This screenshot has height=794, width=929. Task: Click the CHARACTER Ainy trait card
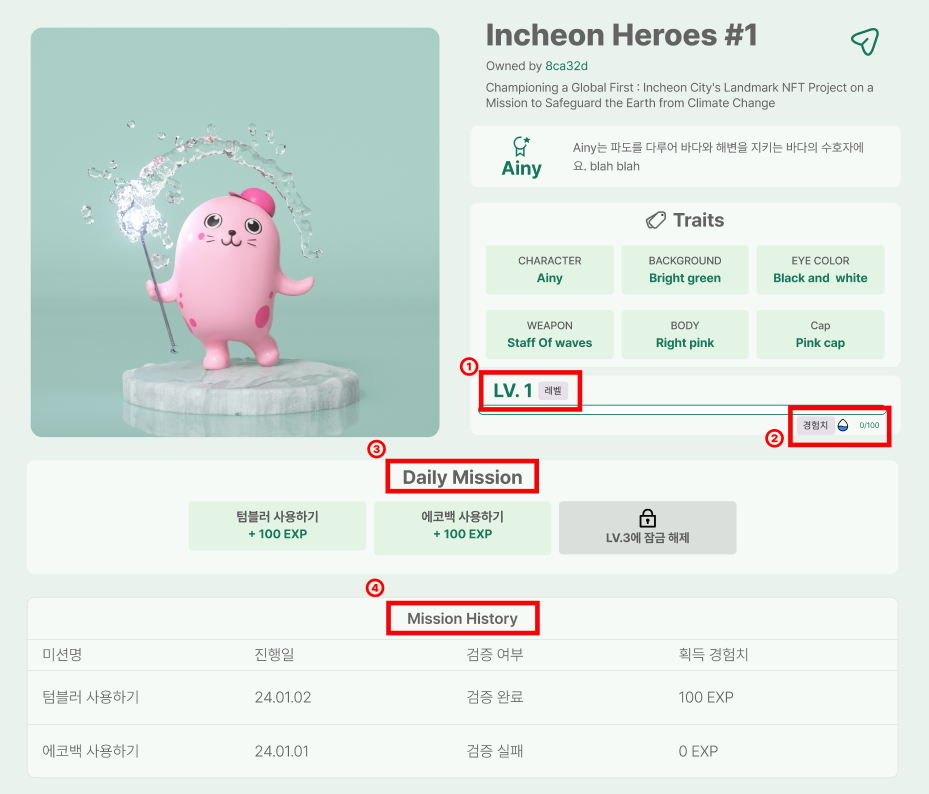pos(549,269)
